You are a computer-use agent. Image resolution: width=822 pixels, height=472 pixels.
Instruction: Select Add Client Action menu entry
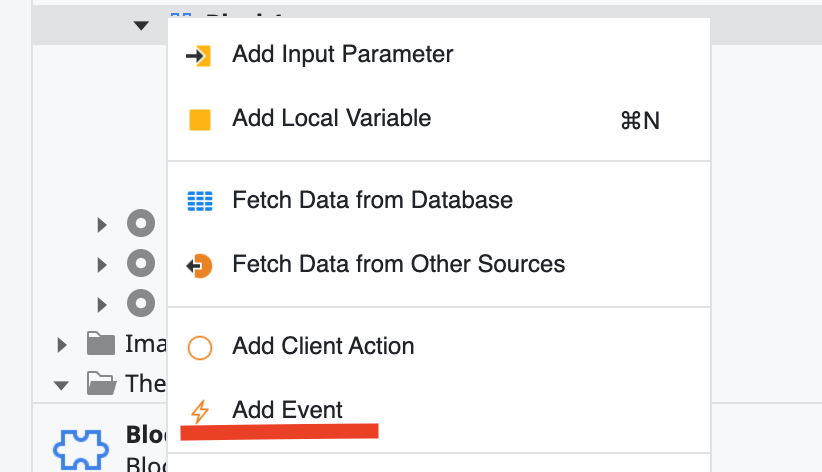(323, 347)
